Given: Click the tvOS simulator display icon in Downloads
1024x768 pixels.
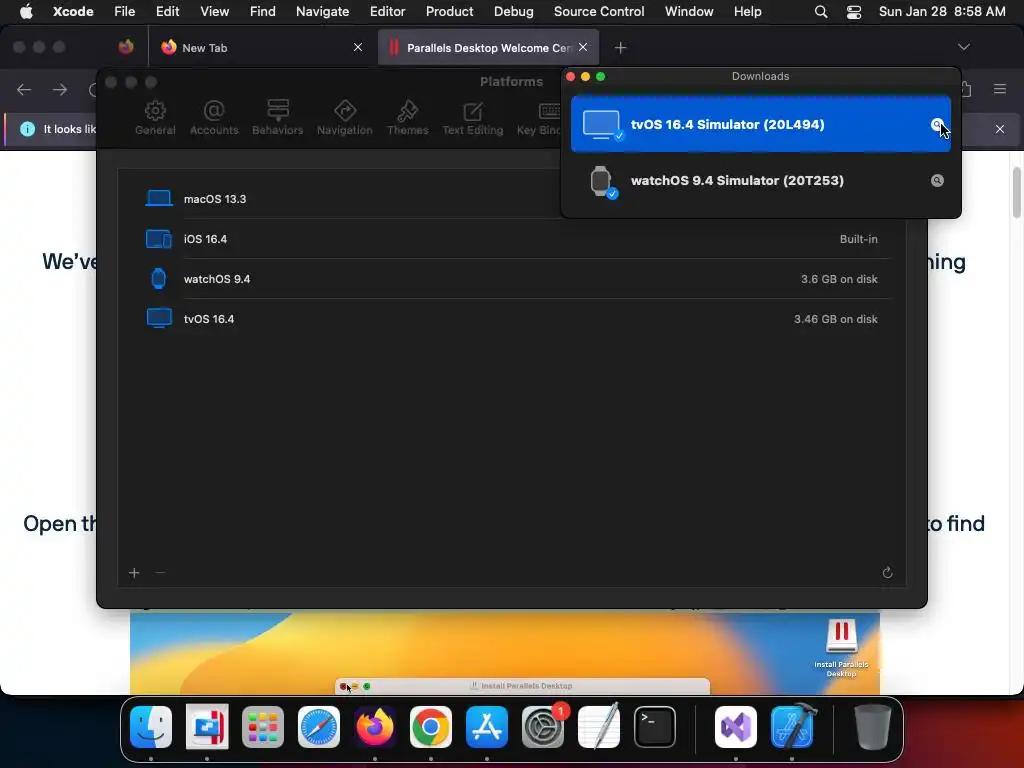Looking at the screenshot, I should point(601,124).
